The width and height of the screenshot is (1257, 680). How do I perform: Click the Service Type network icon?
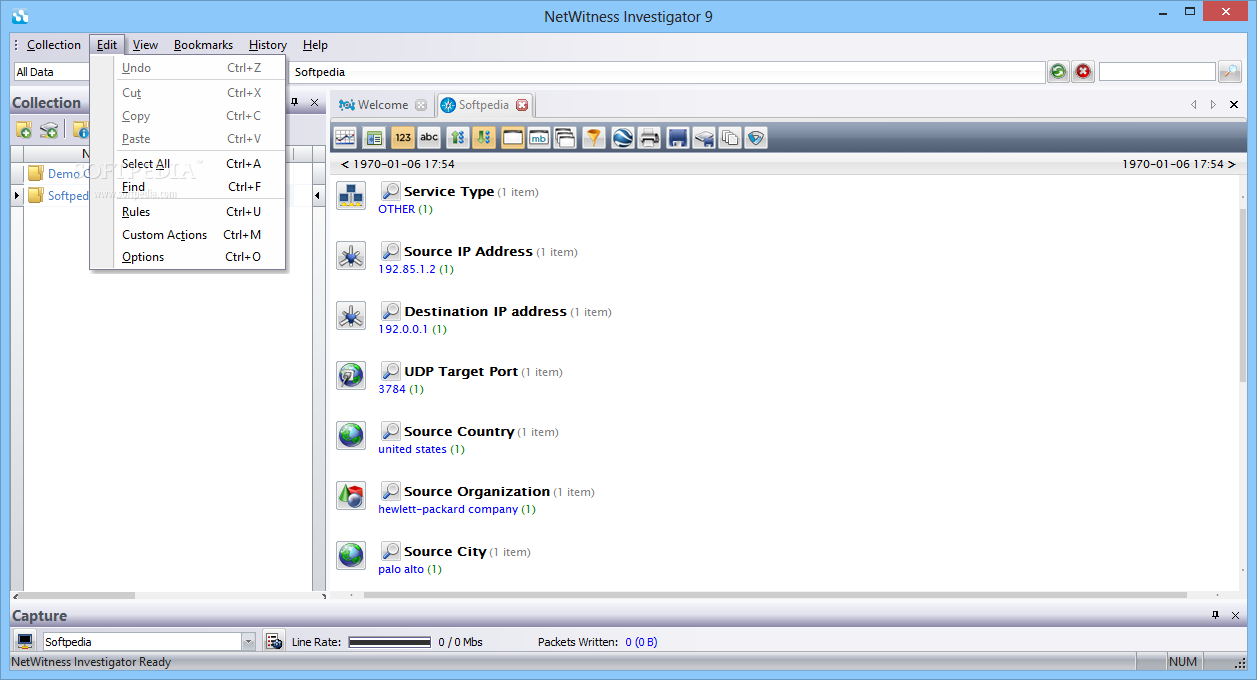point(351,196)
